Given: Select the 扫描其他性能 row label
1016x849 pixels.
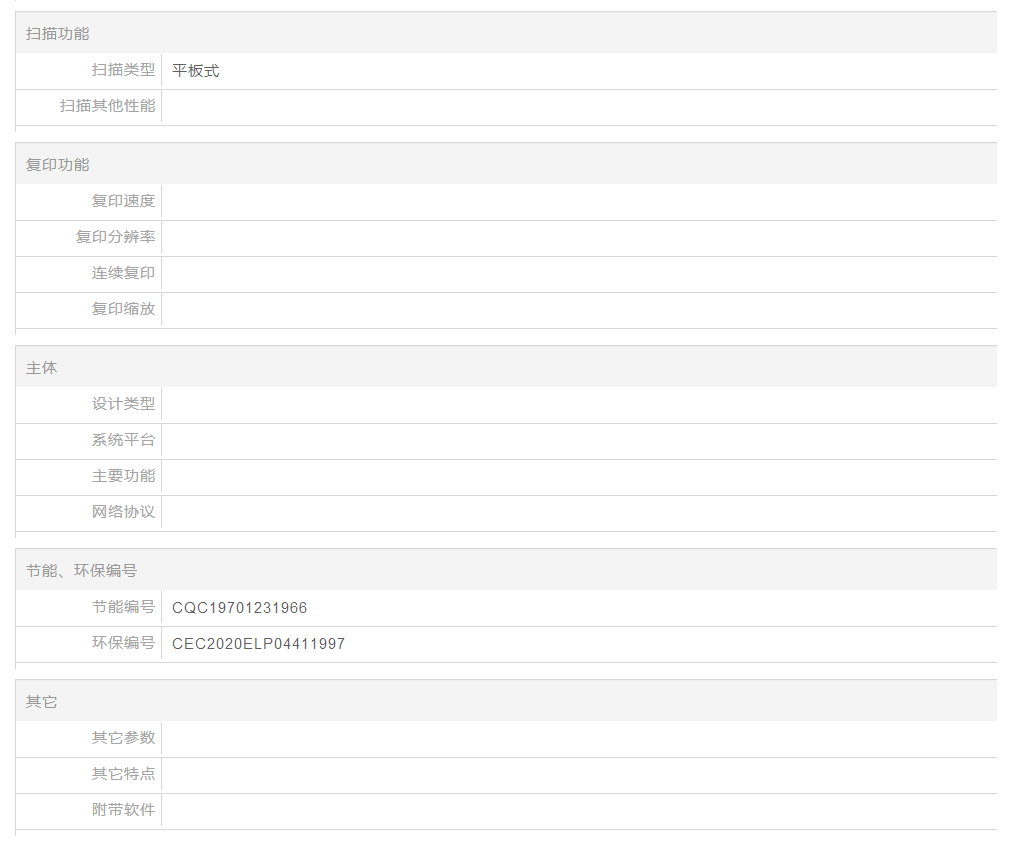Looking at the screenshot, I should 107,106.
